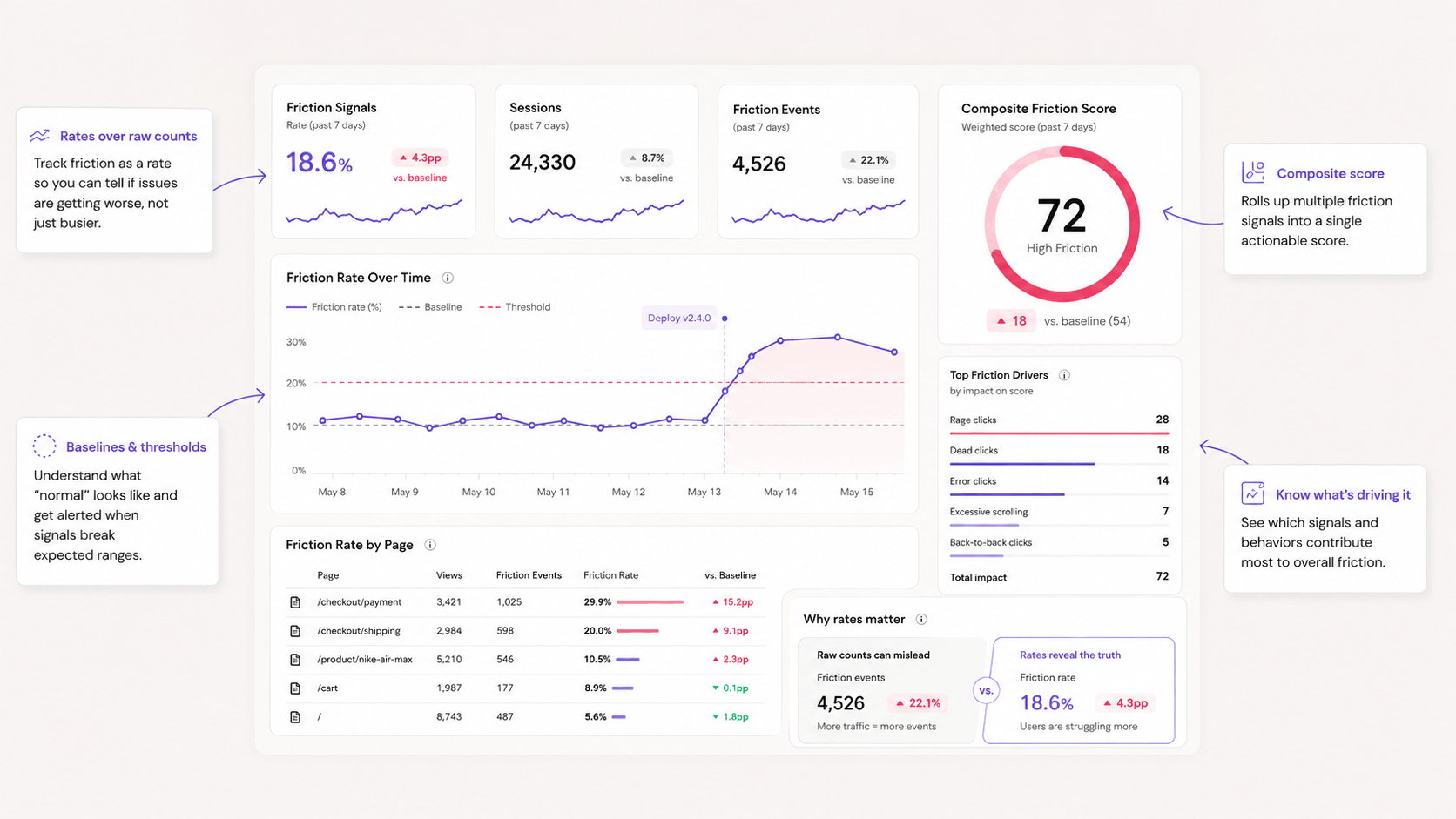Viewport: 1456px width, 819px height.
Task: Click the info icon beside Top Friction Drivers
Action: 1064,375
